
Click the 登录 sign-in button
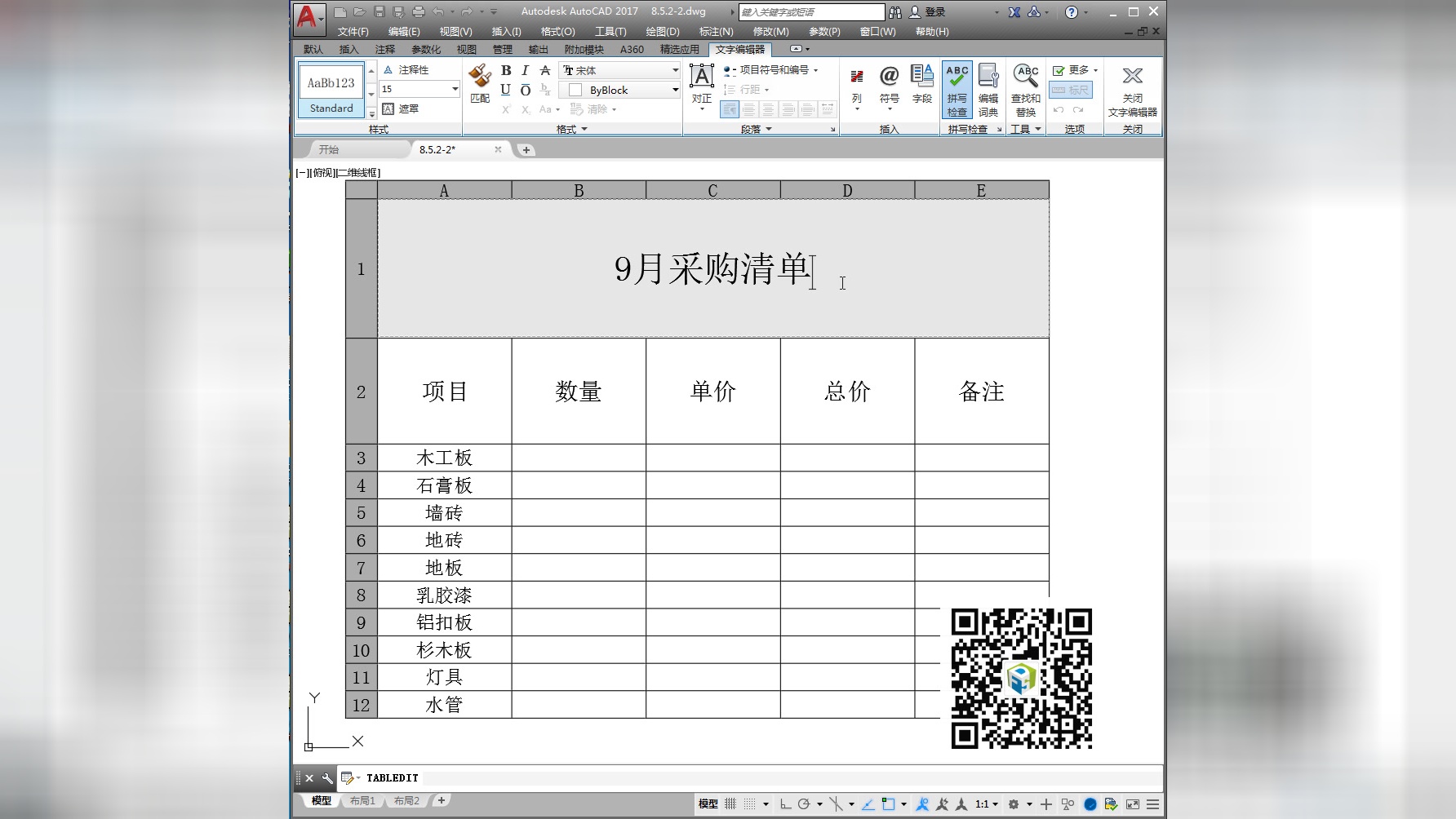928,12
